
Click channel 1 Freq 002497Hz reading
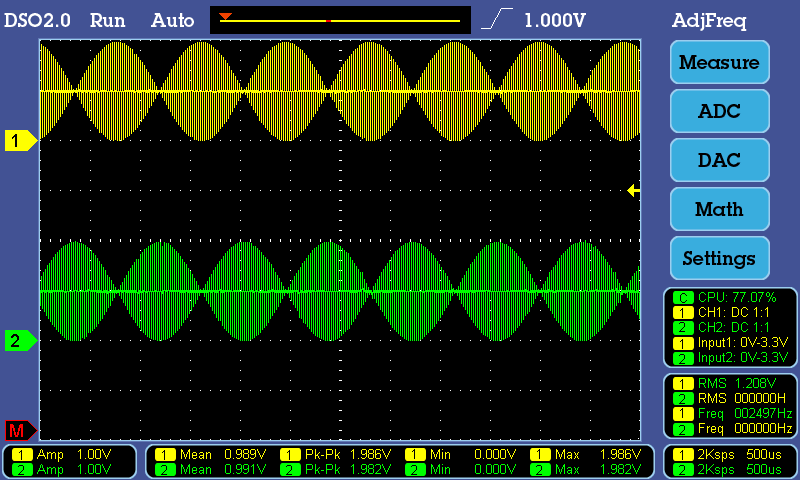[732, 414]
